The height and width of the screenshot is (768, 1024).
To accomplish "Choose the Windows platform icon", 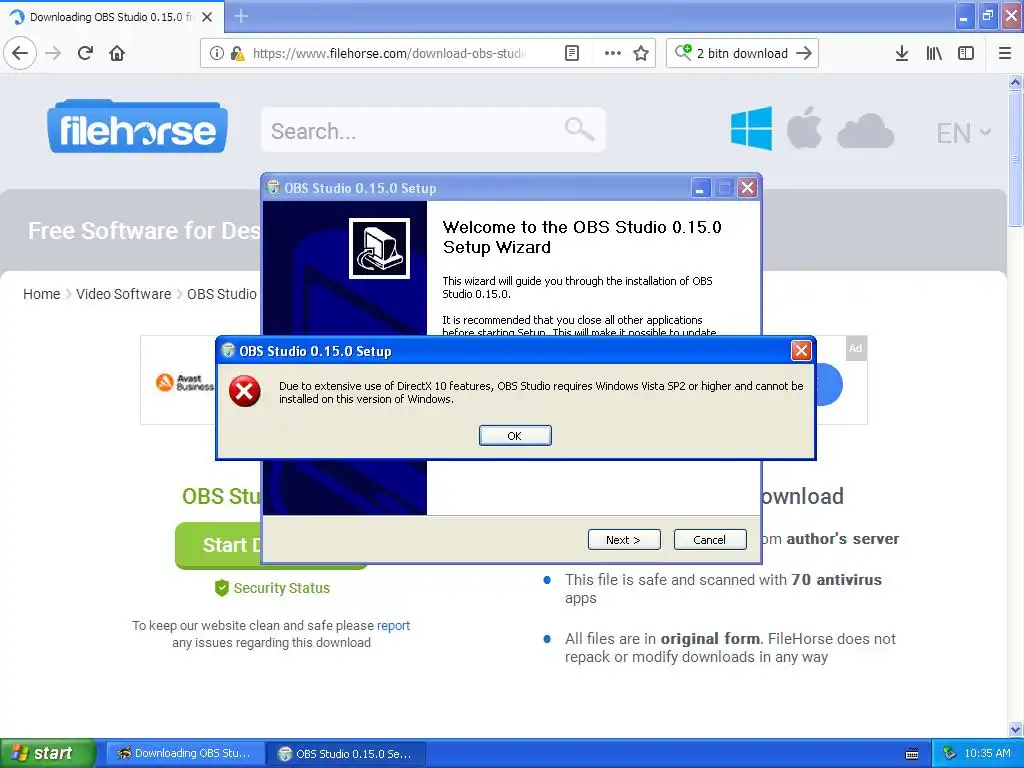I will pyautogui.click(x=751, y=129).
